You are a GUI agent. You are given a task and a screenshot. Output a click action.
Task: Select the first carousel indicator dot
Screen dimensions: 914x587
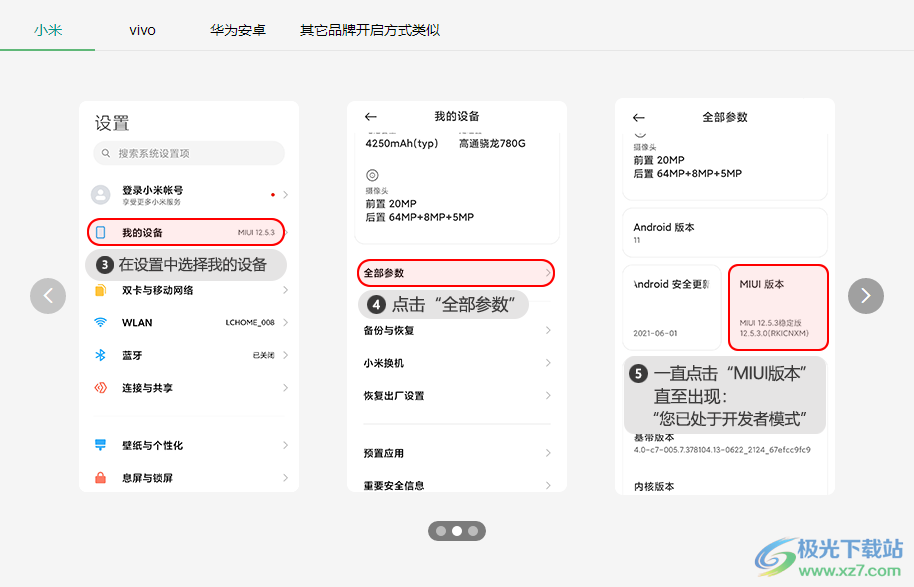coord(441,531)
